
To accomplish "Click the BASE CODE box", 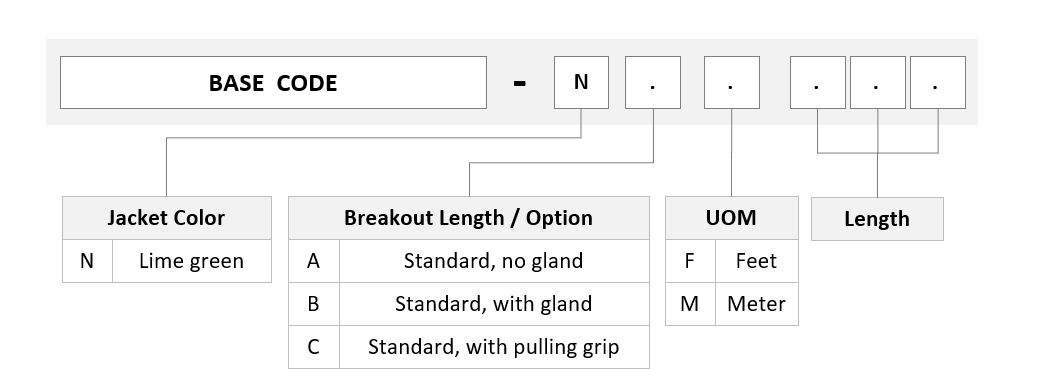I will coord(273,82).
